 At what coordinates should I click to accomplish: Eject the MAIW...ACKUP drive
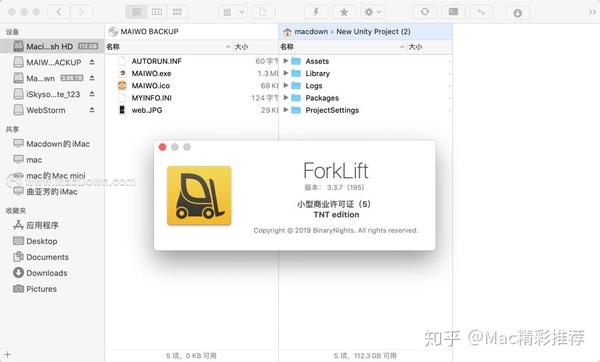[92, 62]
